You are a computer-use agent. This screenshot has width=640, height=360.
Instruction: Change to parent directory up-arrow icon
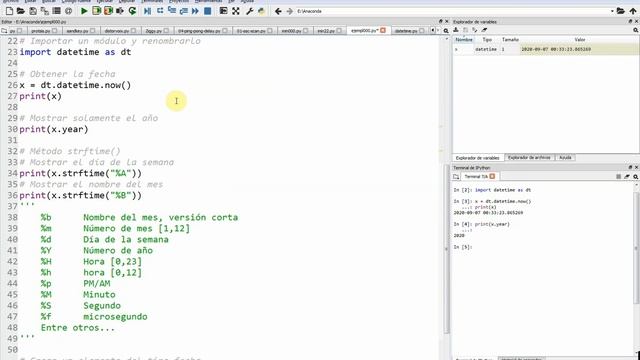click(633, 11)
